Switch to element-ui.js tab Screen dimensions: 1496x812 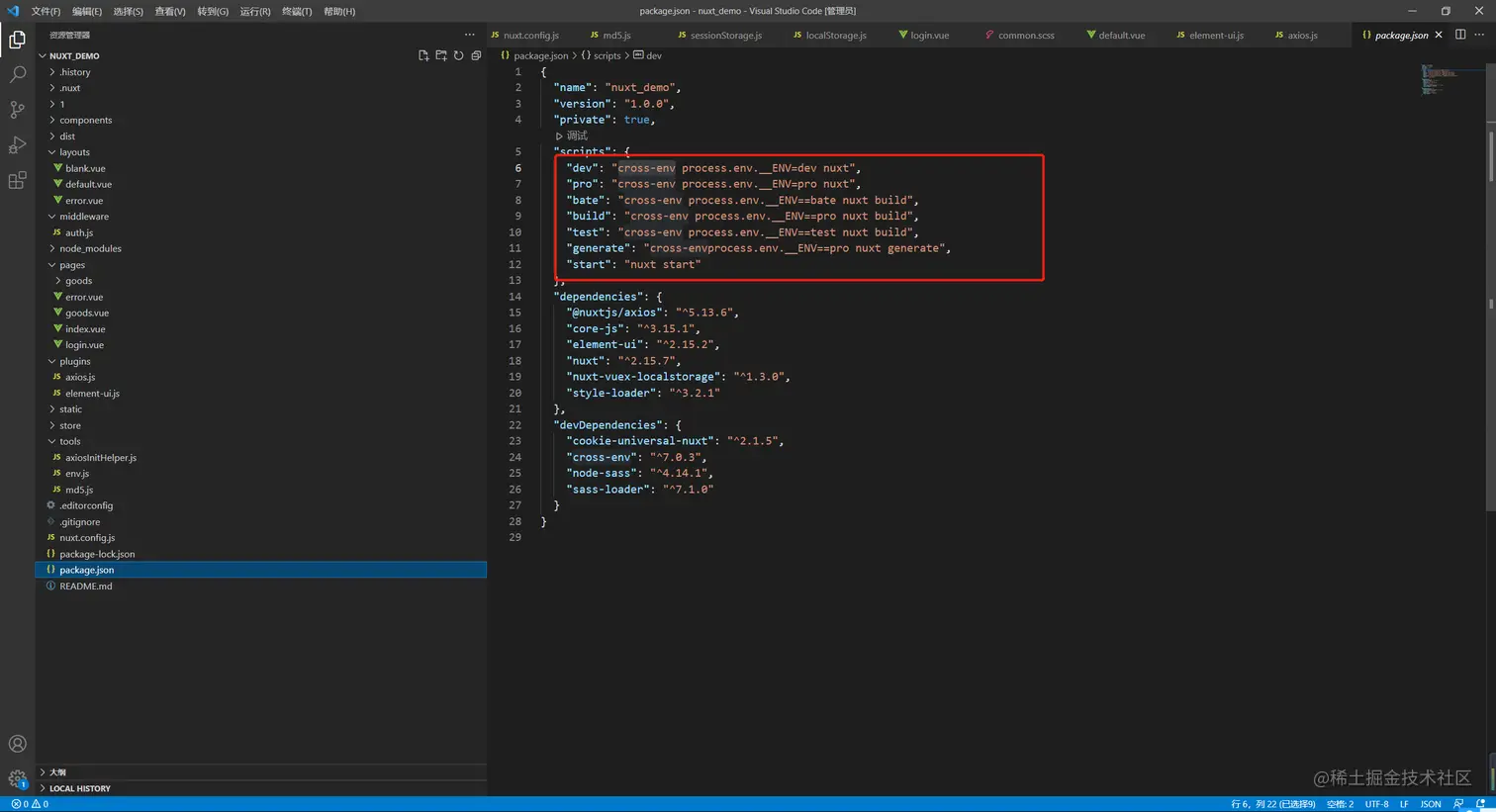tap(1210, 35)
